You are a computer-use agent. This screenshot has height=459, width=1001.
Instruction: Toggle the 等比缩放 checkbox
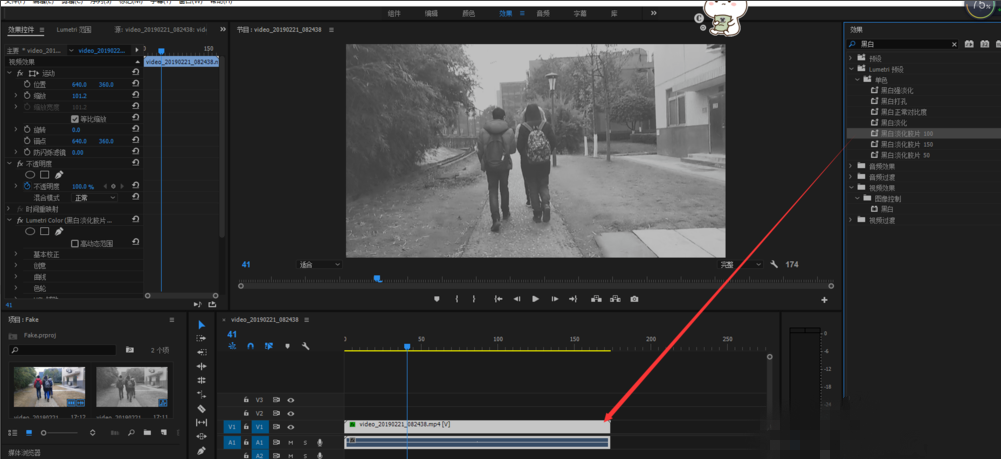pyautogui.click(x=75, y=119)
